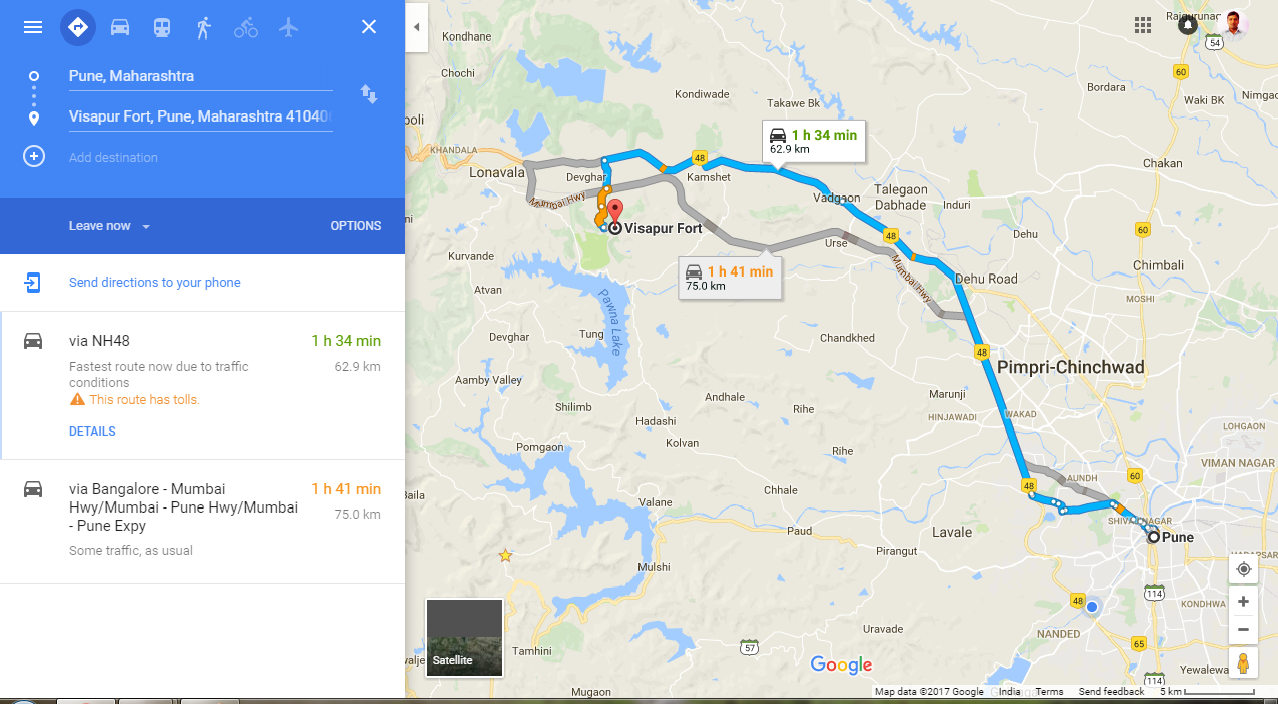
Task: Select the transit travel mode icon
Action: pos(162,27)
